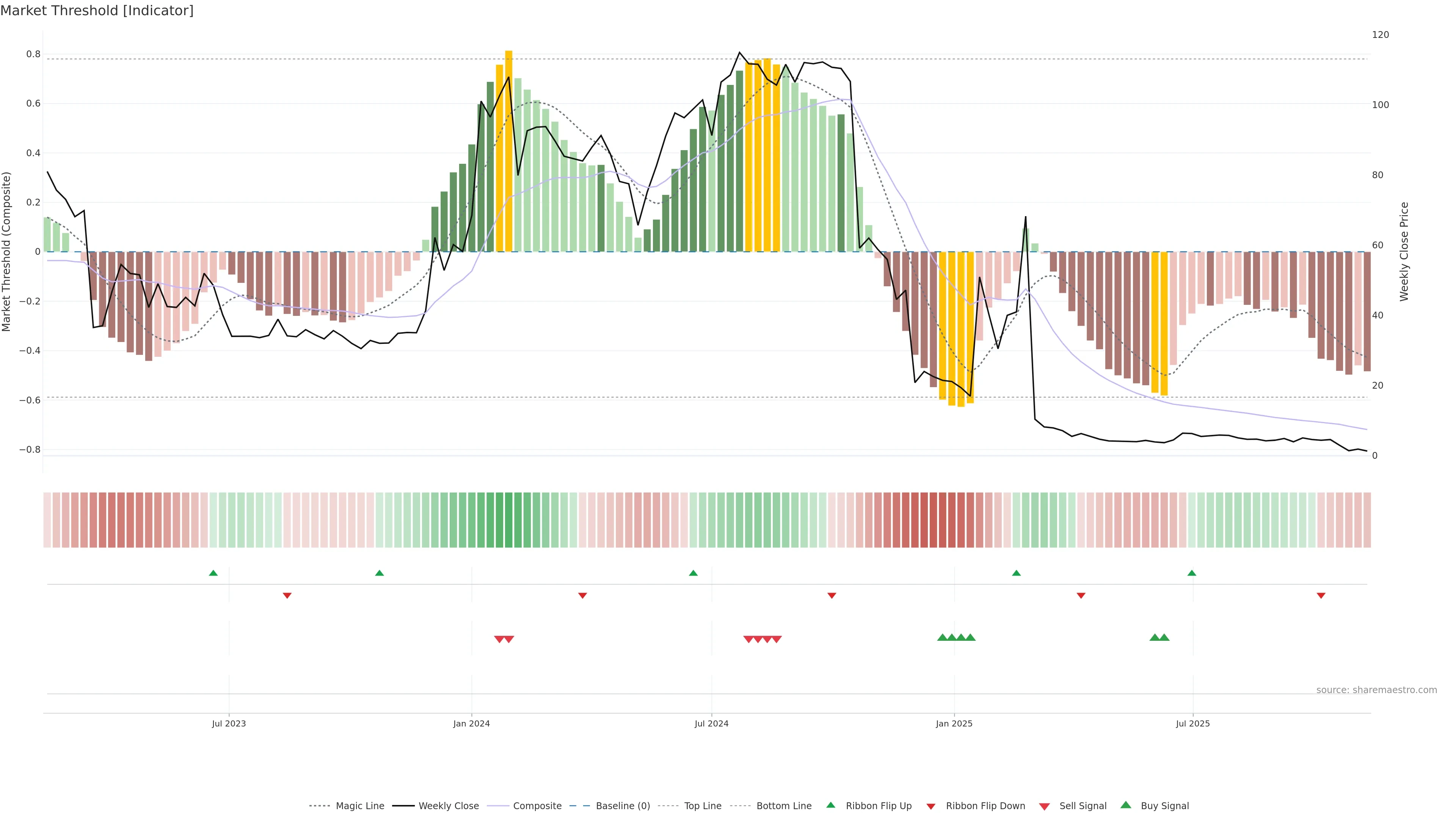Click the rightmost red ribbon flip-down marker

(1321, 595)
